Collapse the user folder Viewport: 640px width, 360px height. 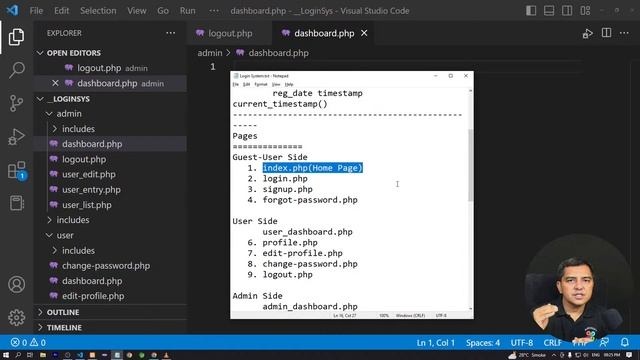coord(65,236)
